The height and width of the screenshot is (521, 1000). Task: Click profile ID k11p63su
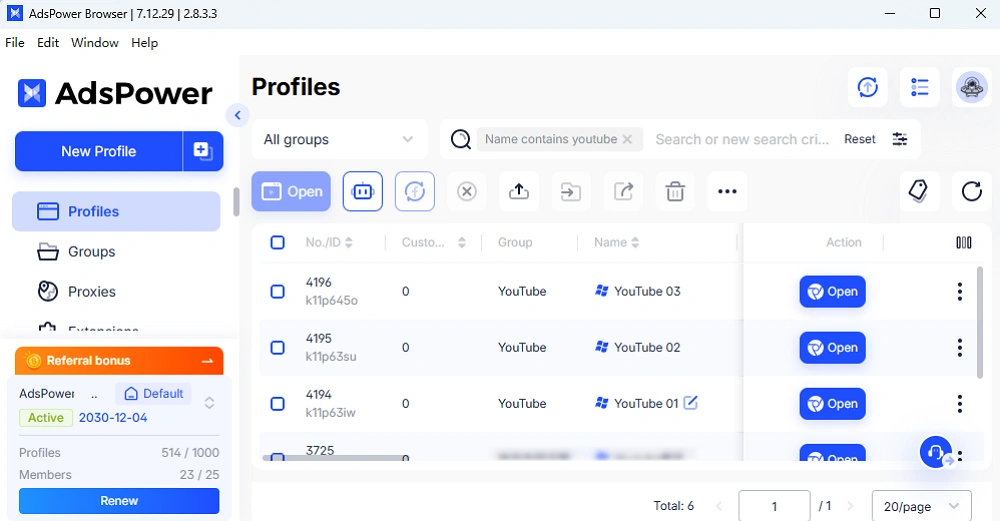pyautogui.click(x=331, y=356)
